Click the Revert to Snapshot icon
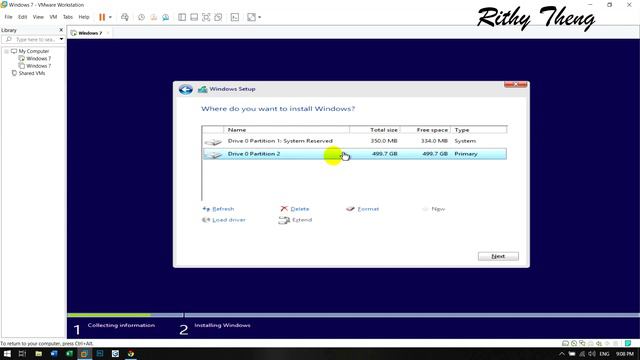This screenshot has width=640, height=360. (153, 17)
